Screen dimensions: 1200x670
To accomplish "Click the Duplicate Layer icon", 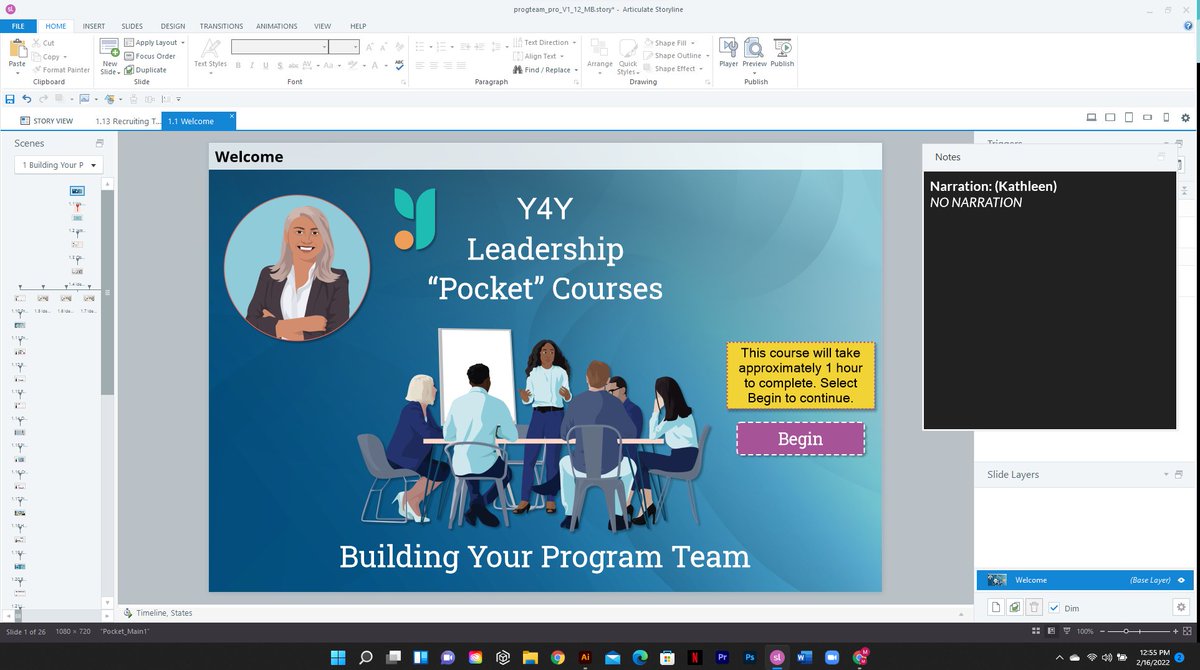I will [1015, 607].
